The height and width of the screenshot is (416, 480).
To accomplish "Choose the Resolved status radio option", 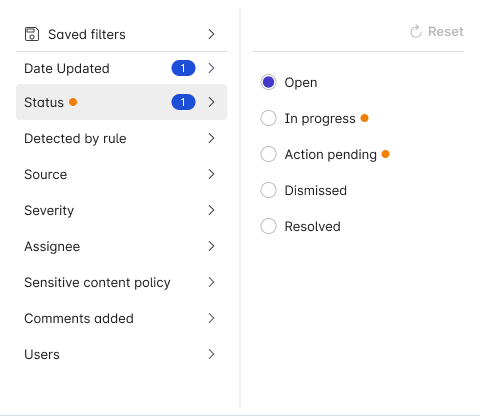I will click(268, 226).
